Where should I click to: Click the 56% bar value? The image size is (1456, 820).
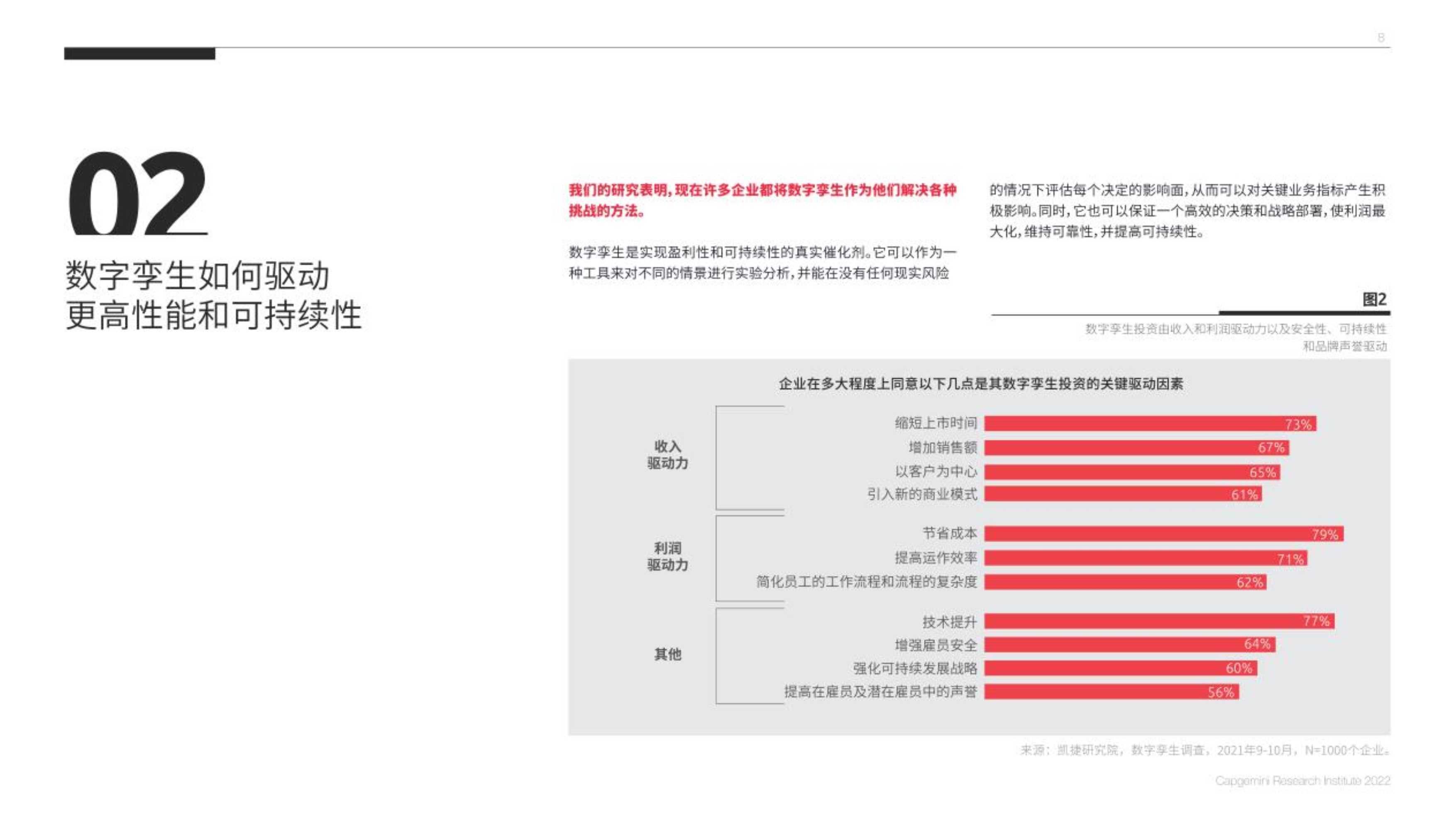[x=1221, y=692]
